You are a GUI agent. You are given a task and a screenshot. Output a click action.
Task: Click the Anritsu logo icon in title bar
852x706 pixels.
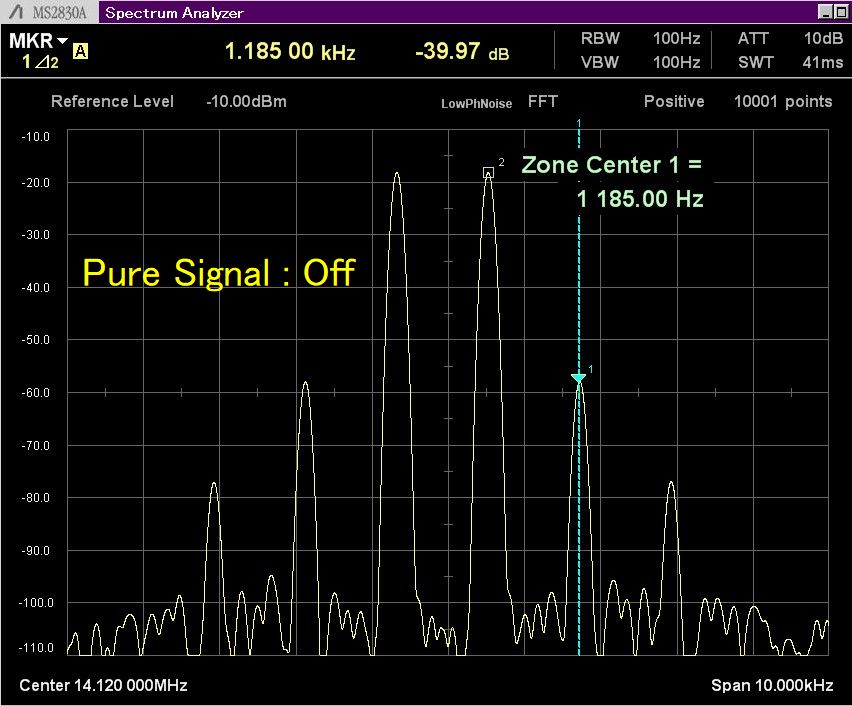pyautogui.click(x=17, y=11)
